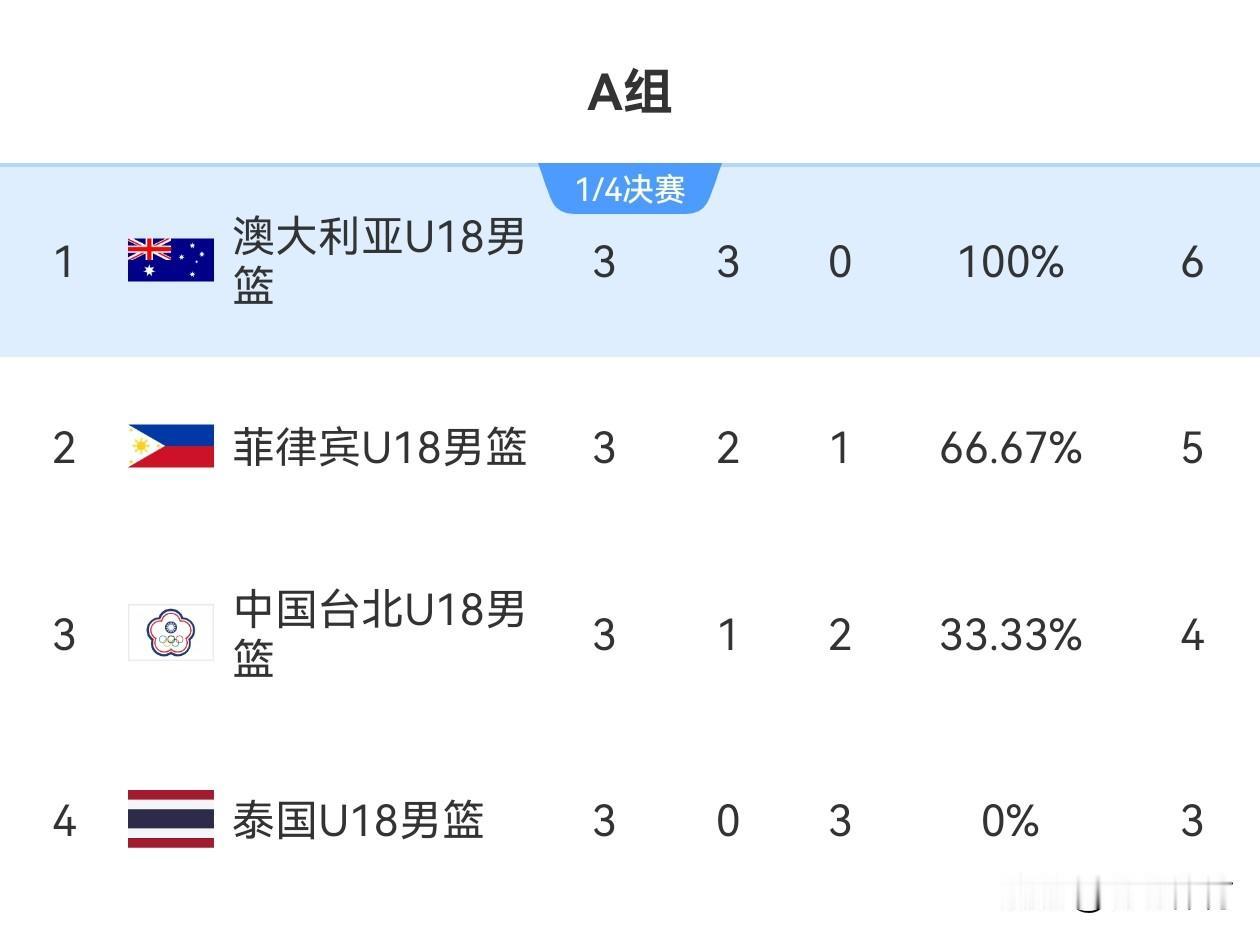
Task: Open the A组 group heading
Action: [629, 93]
